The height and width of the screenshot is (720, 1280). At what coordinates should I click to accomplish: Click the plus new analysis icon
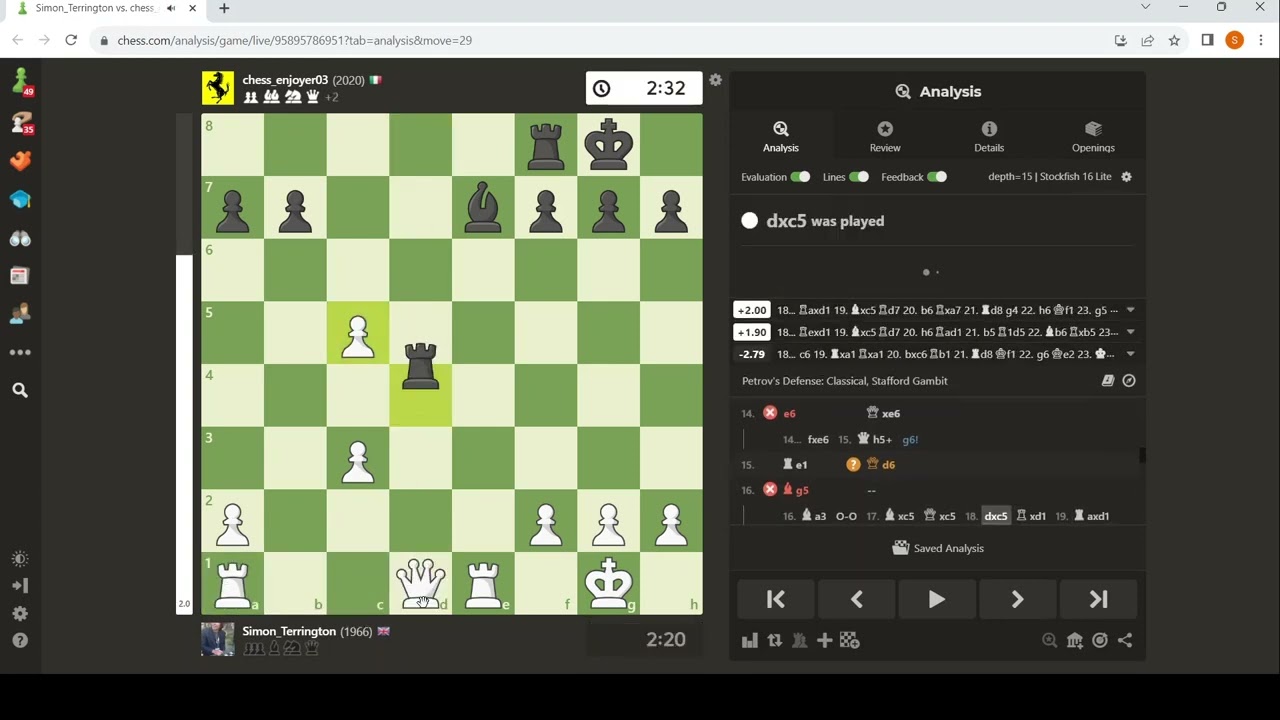(x=824, y=641)
